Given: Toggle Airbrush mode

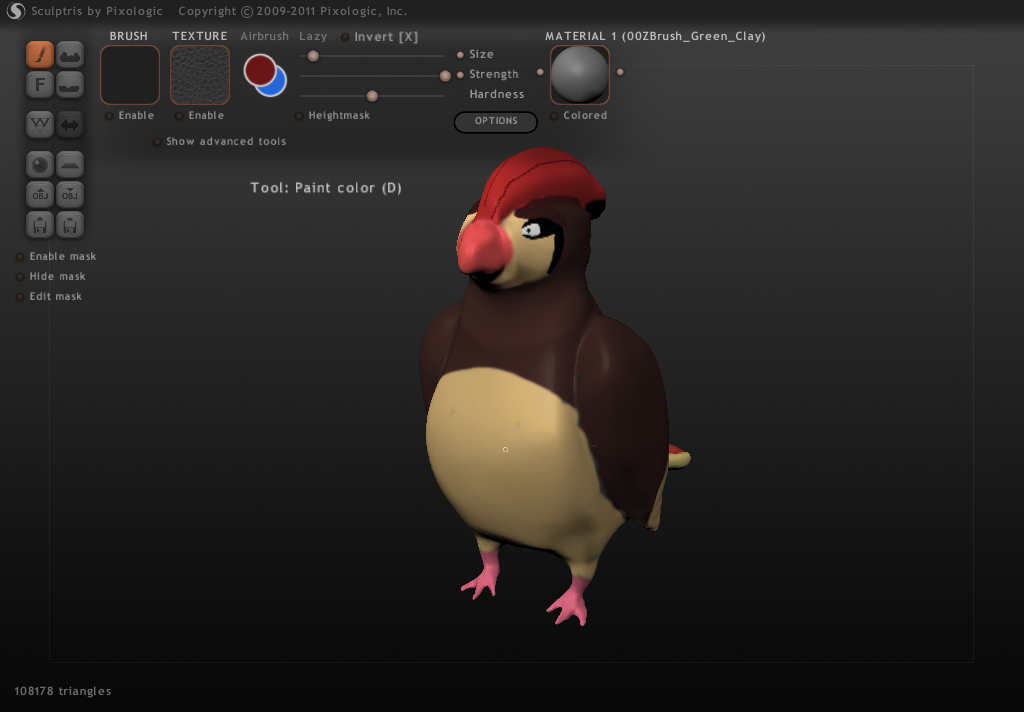Looking at the screenshot, I should click(264, 37).
